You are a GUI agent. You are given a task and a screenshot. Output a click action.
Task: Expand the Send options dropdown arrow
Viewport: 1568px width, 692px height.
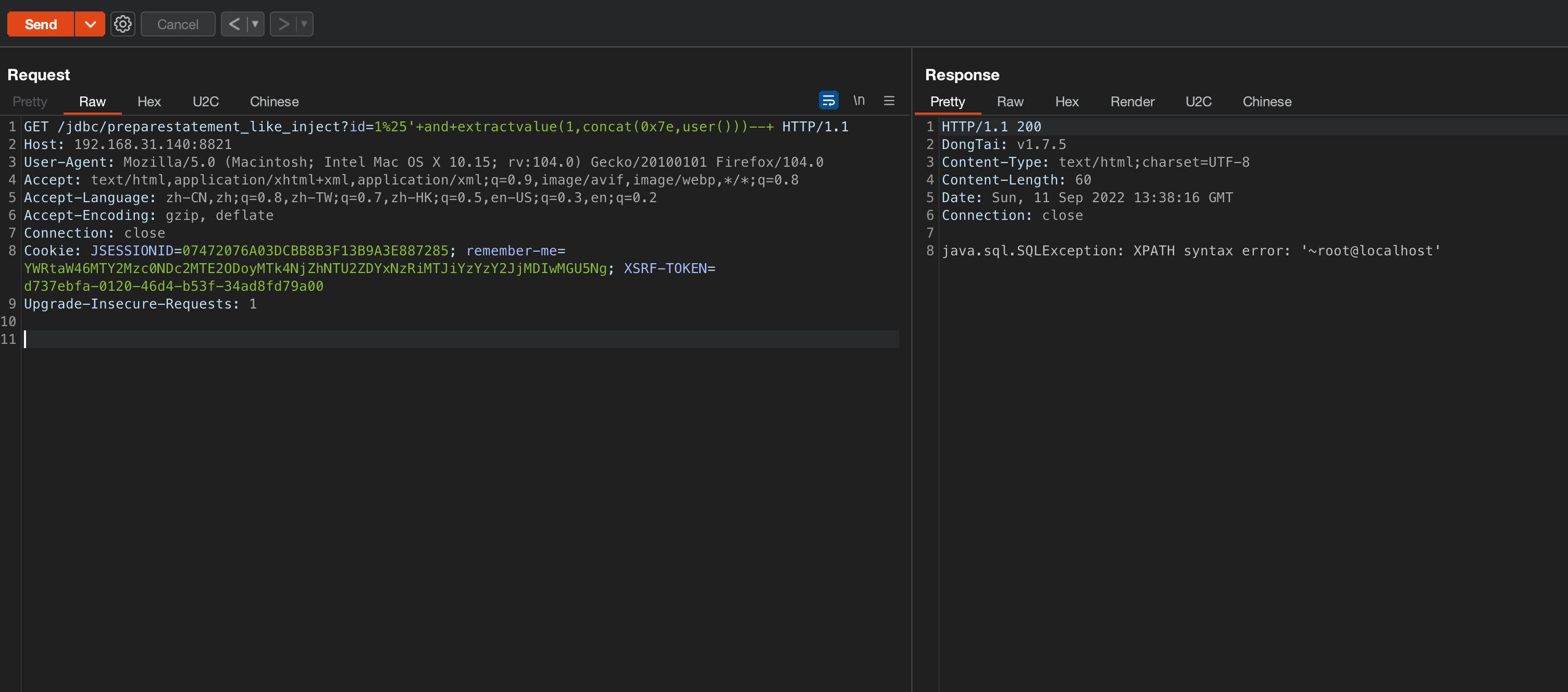point(90,24)
